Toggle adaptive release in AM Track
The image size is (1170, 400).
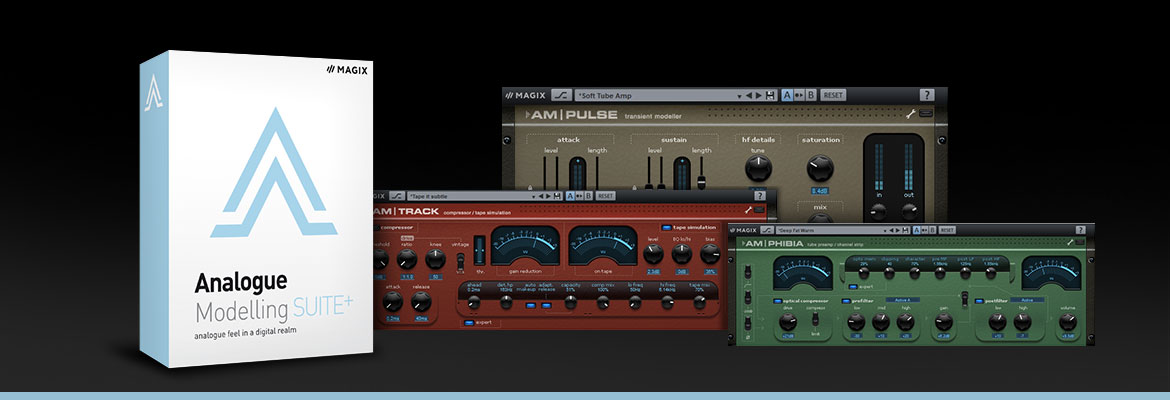[546, 305]
